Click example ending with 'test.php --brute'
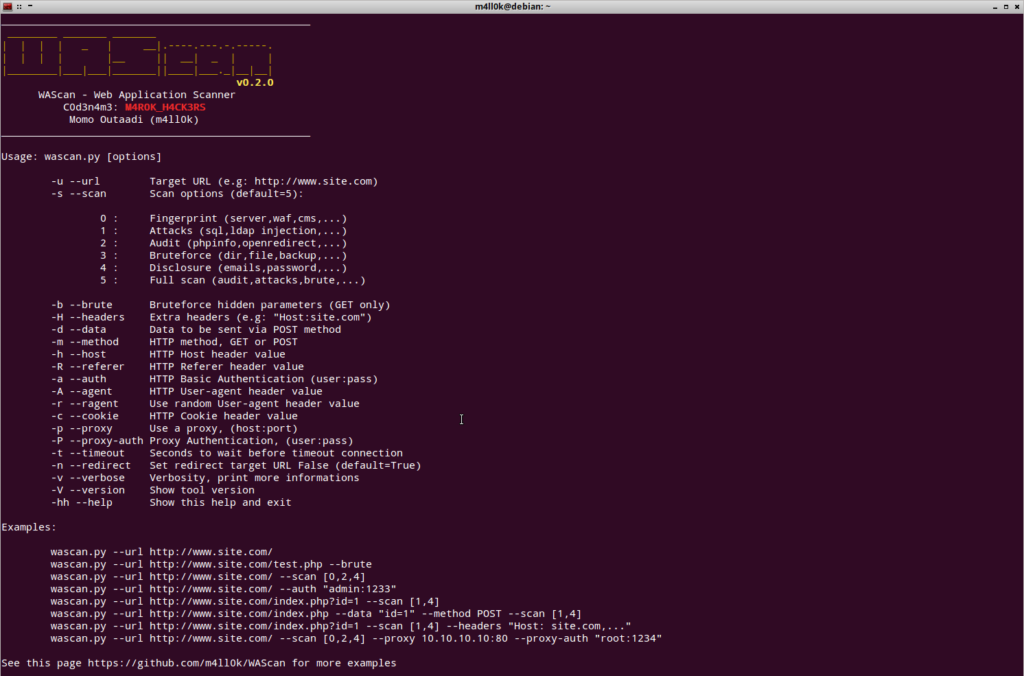 (x=211, y=564)
